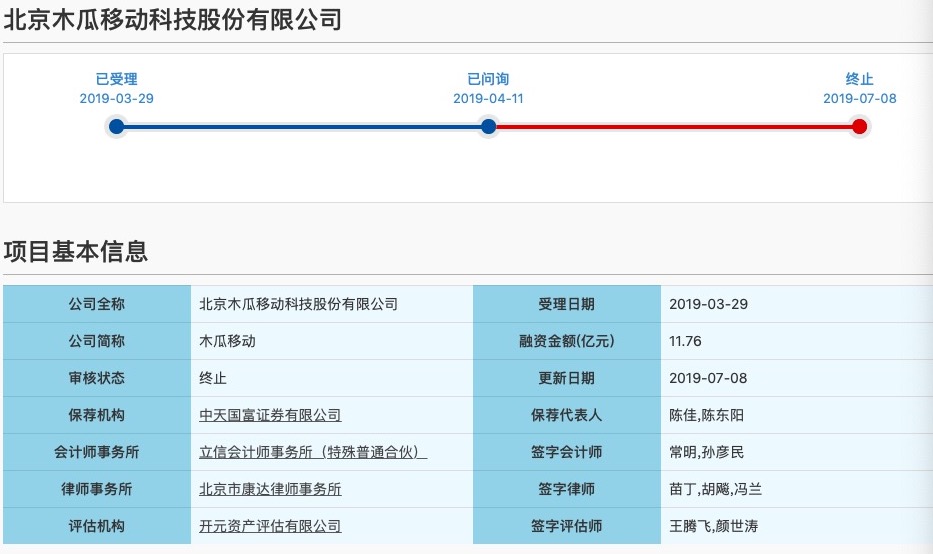The height and width of the screenshot is (554, 933).
Task: Select the 评估机构 header cell
Action: pyautogui.click(x=97, y=526)
